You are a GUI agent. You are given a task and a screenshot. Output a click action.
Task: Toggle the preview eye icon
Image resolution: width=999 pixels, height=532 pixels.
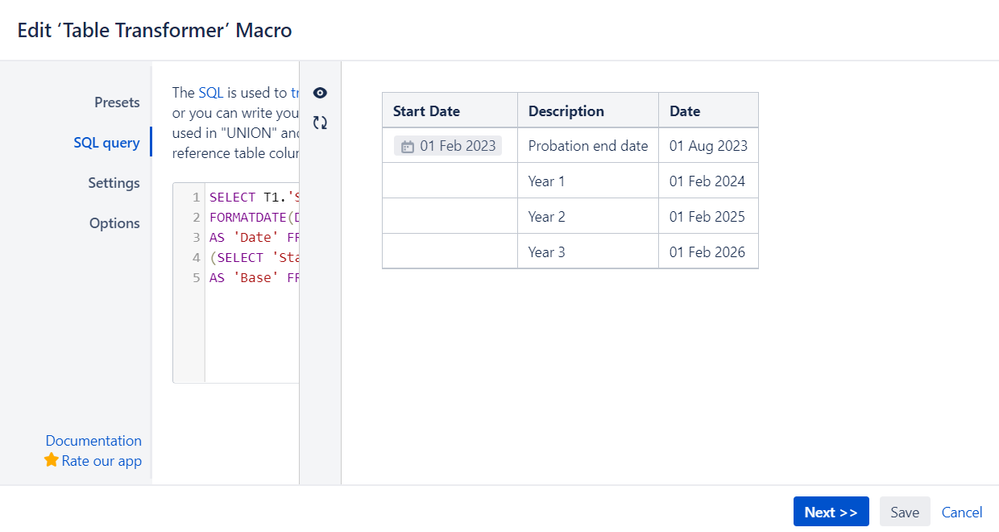point(320,93)
